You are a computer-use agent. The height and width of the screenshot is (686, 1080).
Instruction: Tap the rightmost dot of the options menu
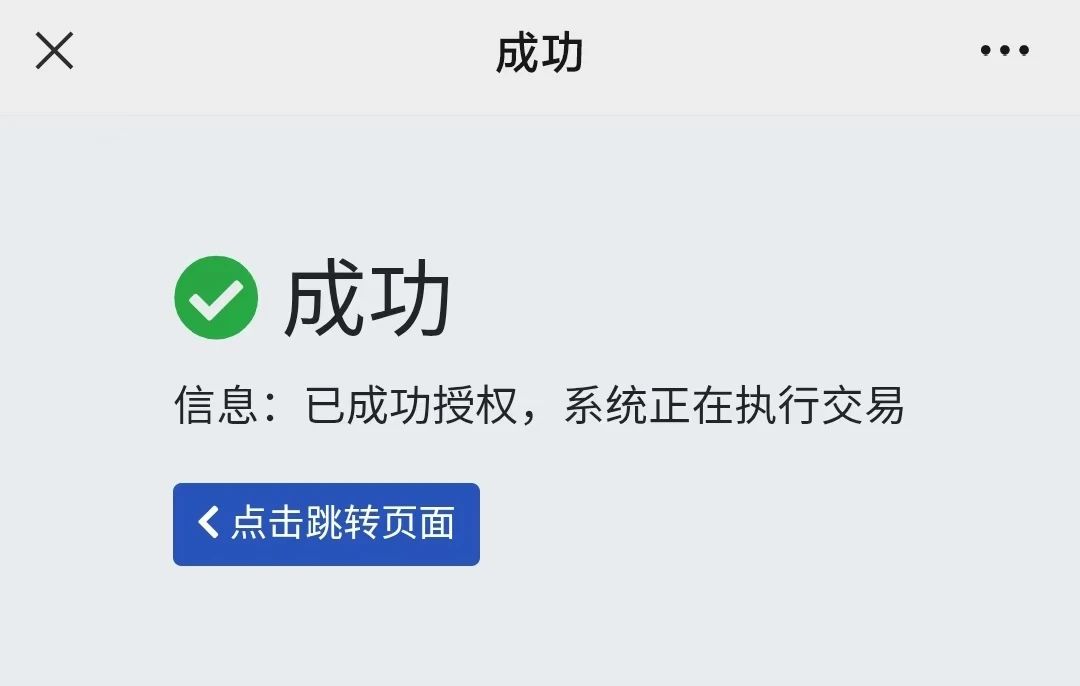point(1024,50)
